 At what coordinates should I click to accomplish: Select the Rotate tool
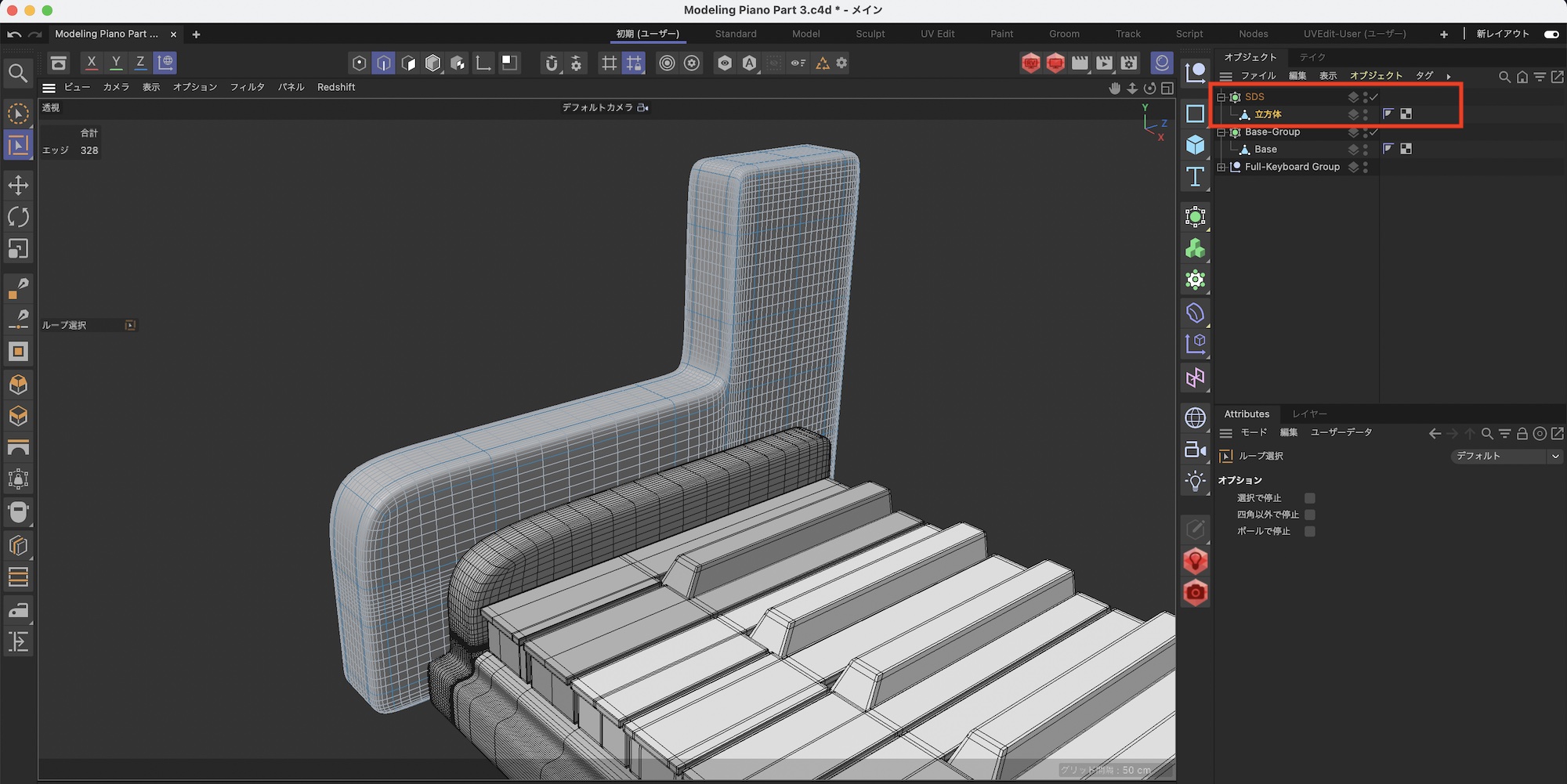click(18, 217)
